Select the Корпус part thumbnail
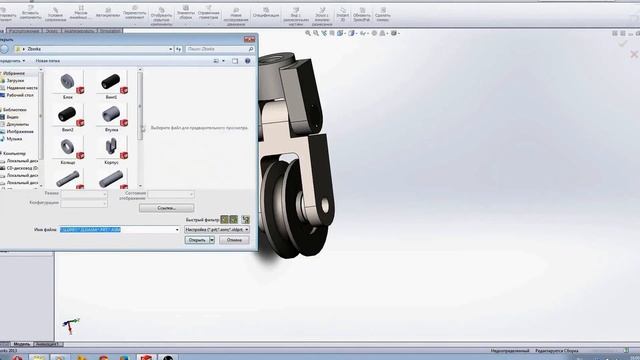Screen dimensions: 640x360 point(111,150)
